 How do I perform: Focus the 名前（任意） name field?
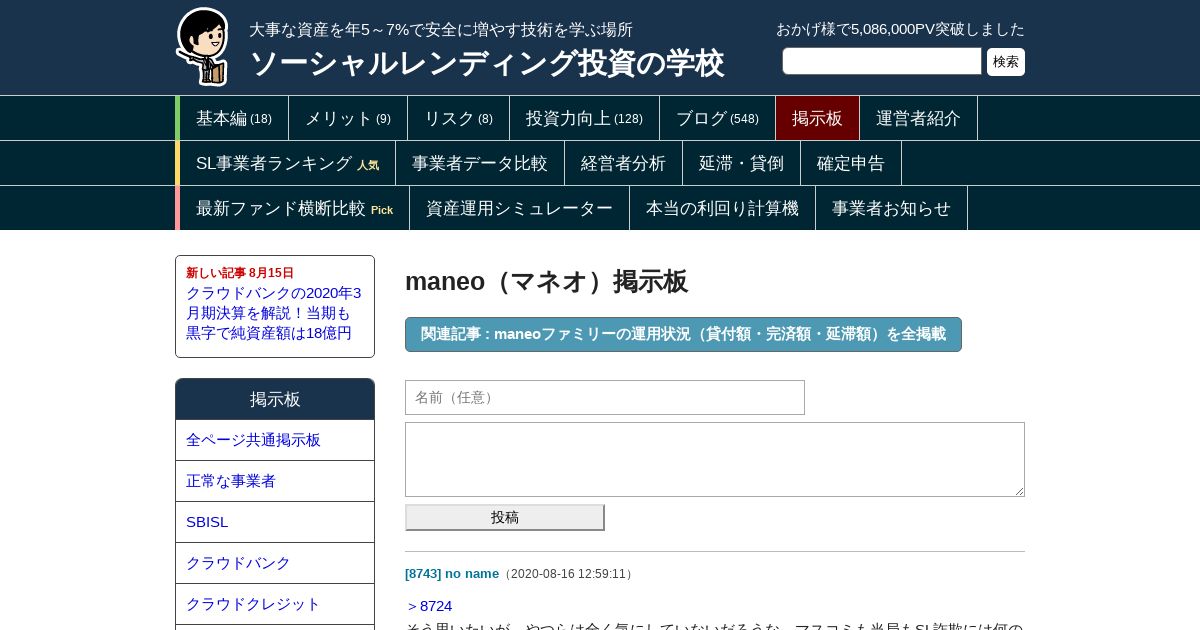605,397
